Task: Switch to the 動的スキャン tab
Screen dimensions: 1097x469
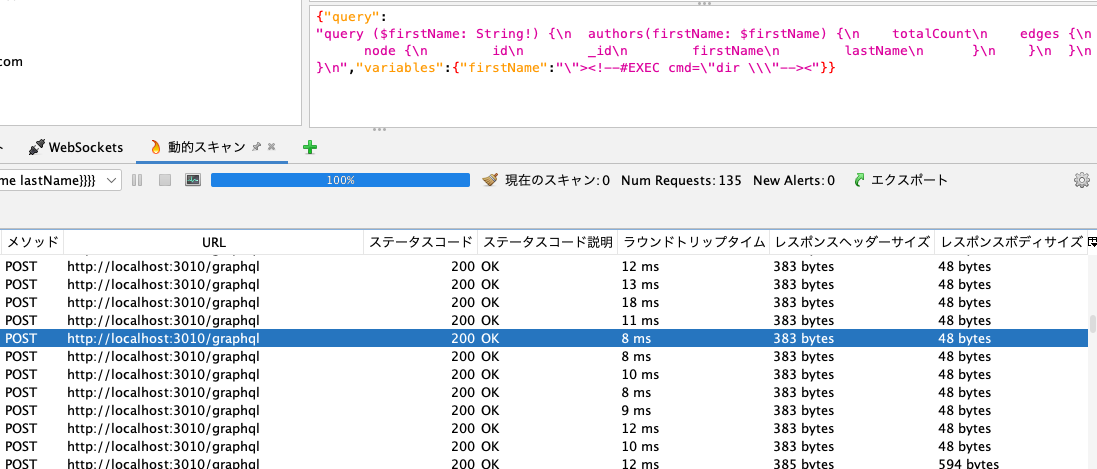Action: [206, 147]
